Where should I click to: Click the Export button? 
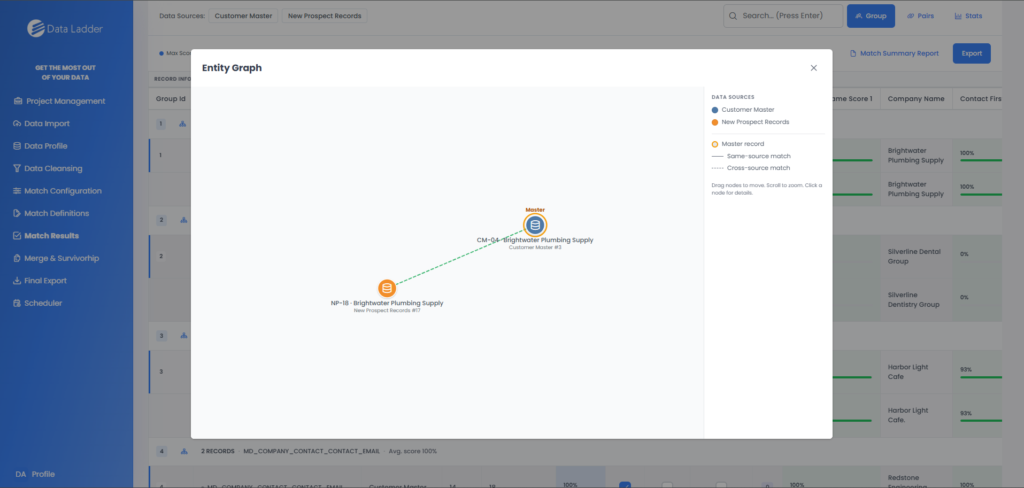click(971, 54)
